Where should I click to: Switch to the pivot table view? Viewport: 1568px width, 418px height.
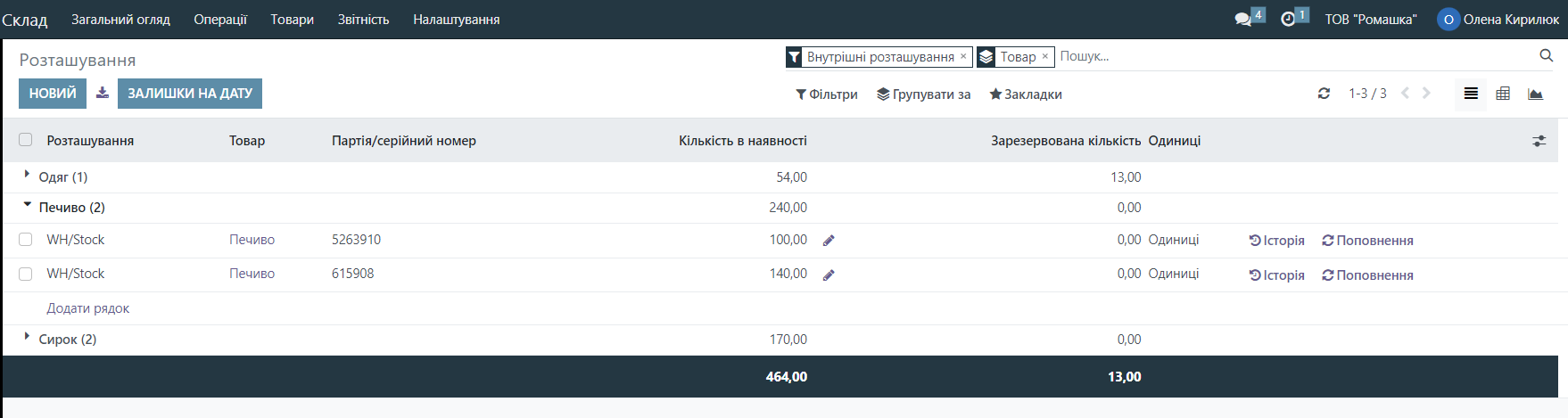1503,94
